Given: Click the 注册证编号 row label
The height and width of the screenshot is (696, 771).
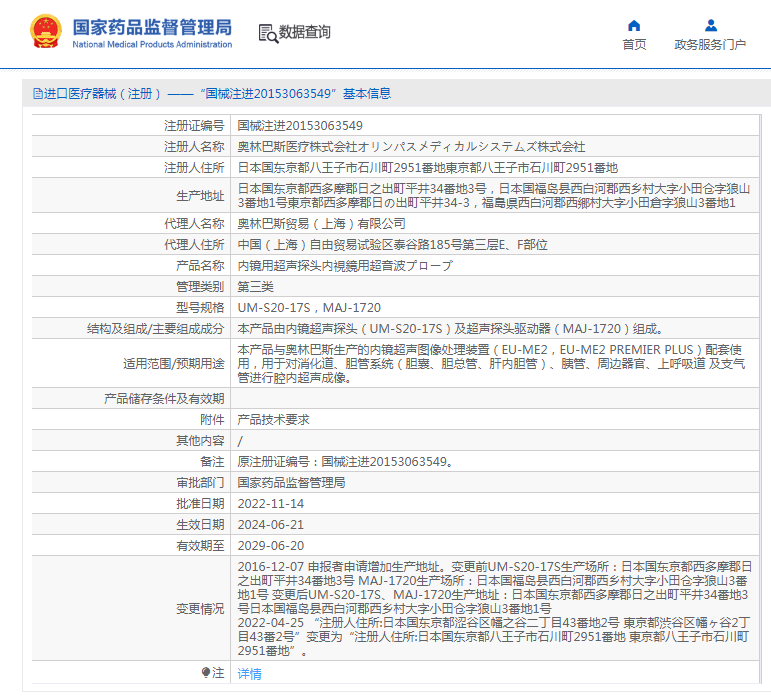Looking at the screenshot, I should [194, 126].
